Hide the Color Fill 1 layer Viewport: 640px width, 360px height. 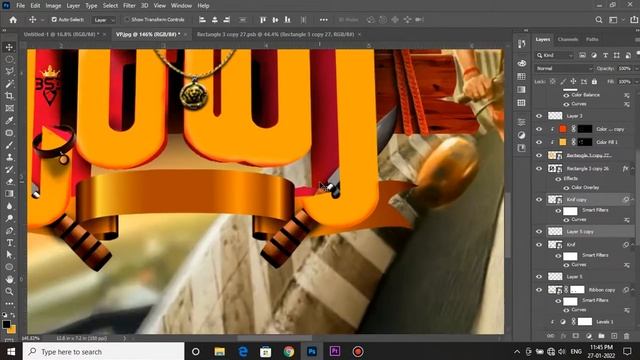click(539, 142)
